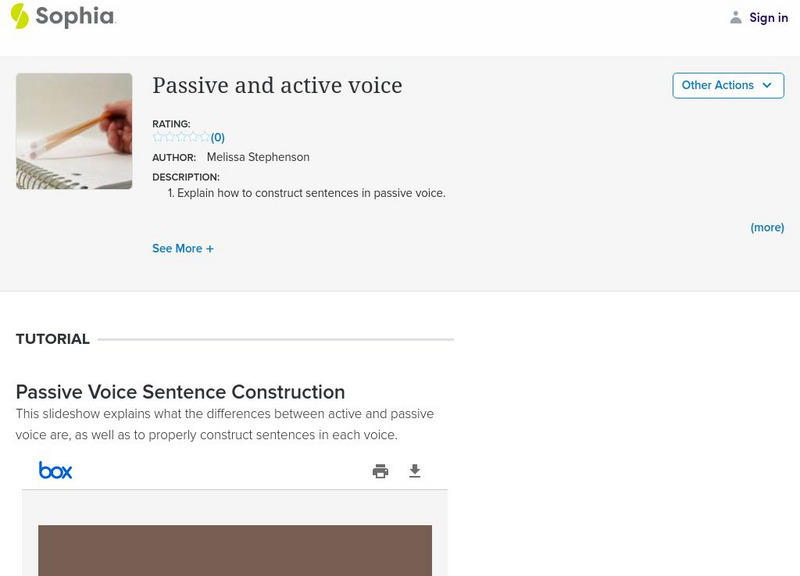Open the Other Actions dropdown
Screen dimensions: 800x576
pos(728,85)
